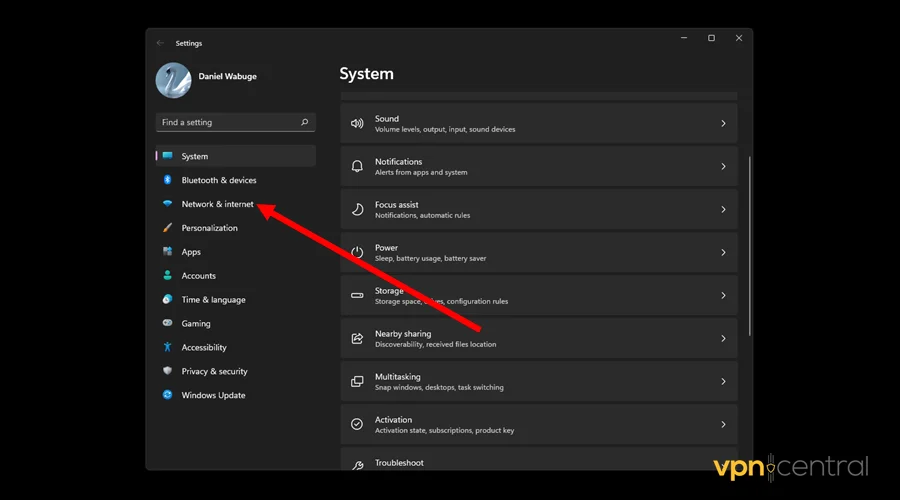Click "Discoverability, received files location" text

point(436,344)
